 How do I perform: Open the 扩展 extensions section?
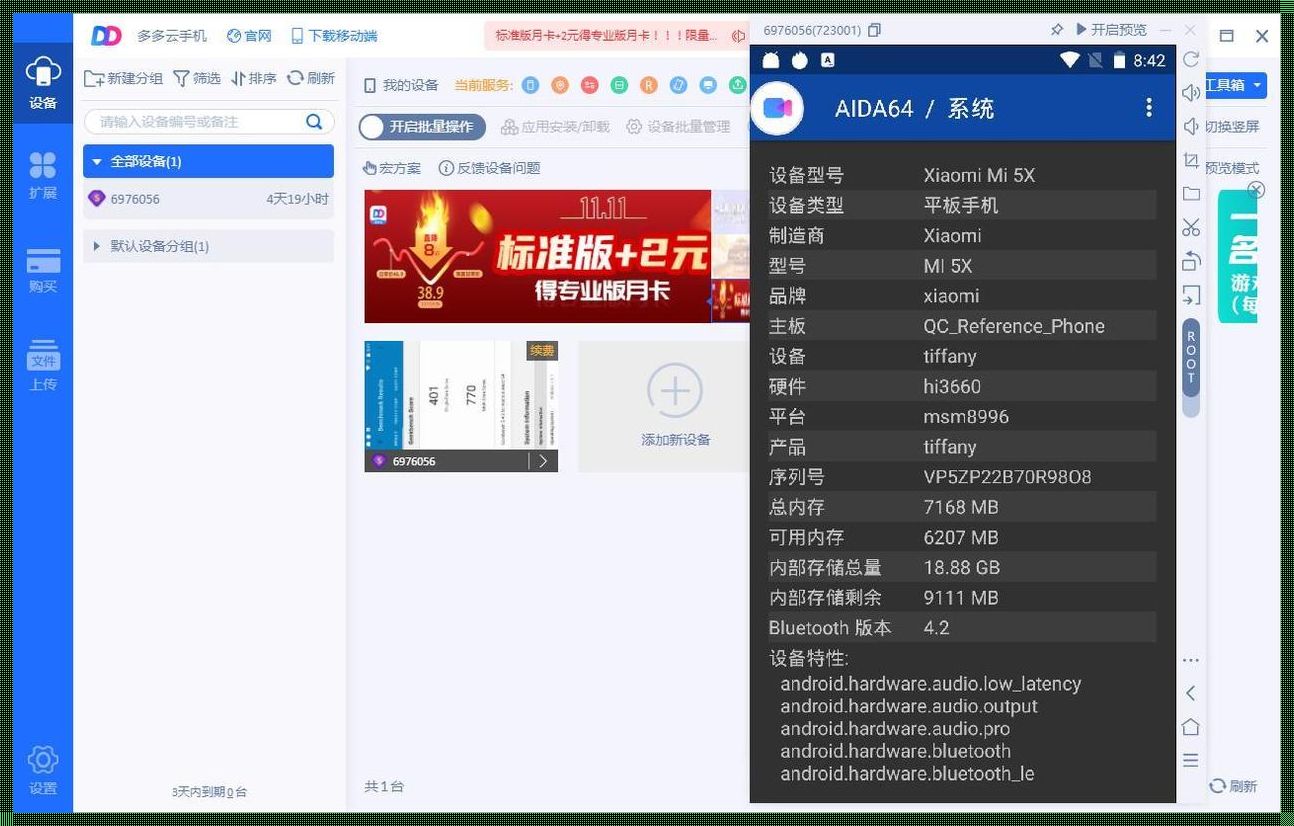click(x=42, y=174)
